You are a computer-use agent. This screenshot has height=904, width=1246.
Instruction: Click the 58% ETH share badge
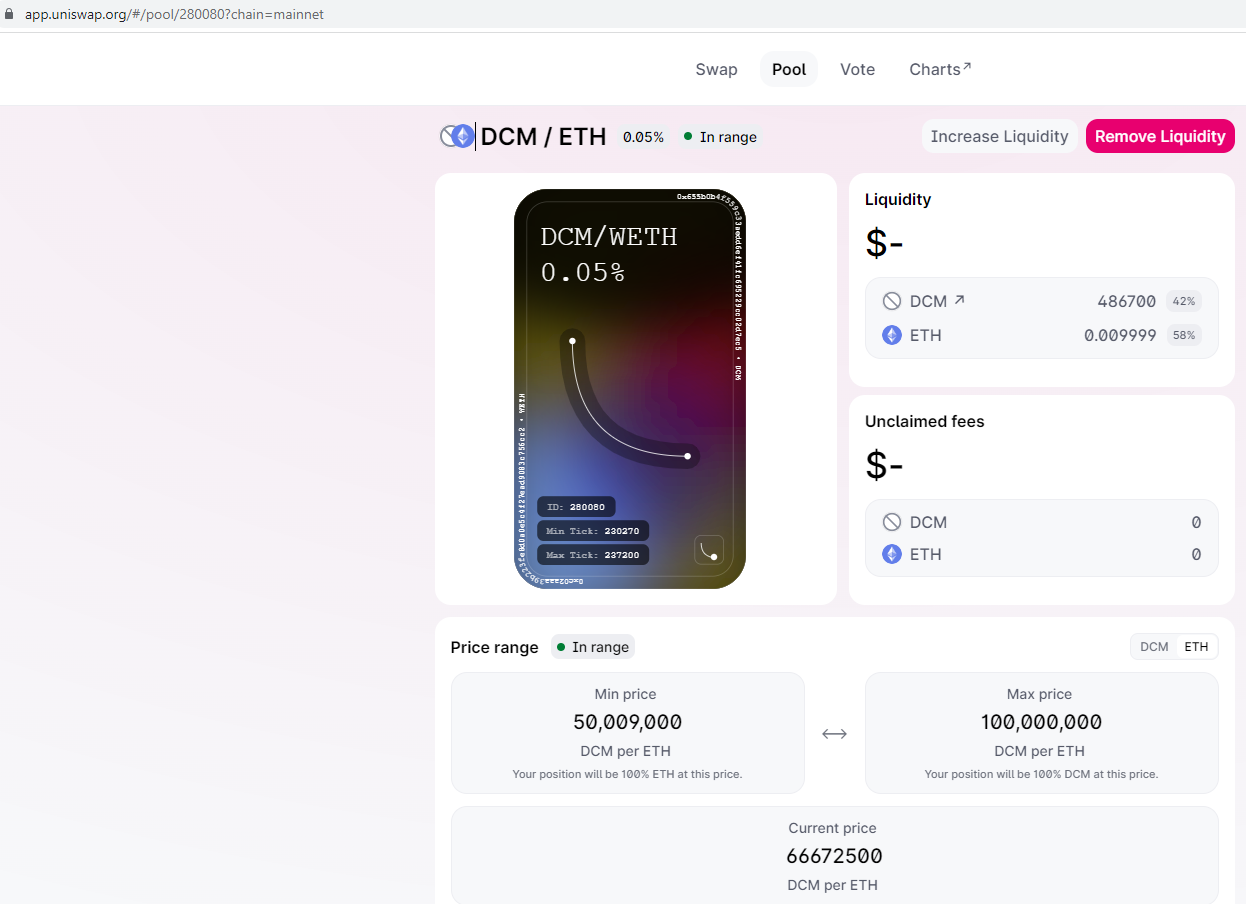1184,335
